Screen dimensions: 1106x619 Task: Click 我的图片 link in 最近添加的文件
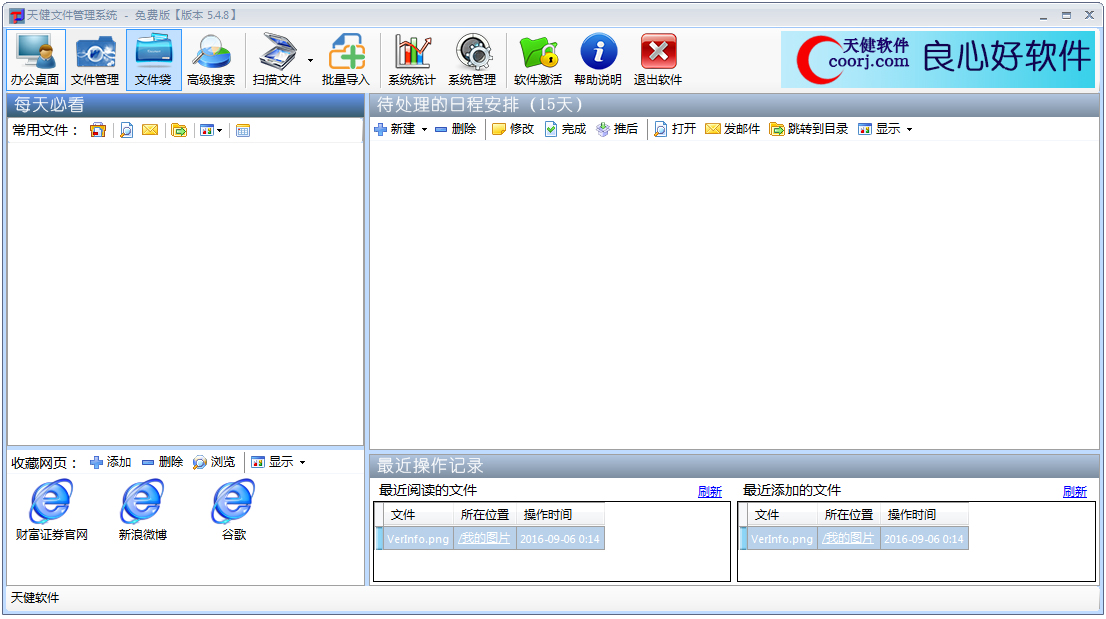(848, 538)
